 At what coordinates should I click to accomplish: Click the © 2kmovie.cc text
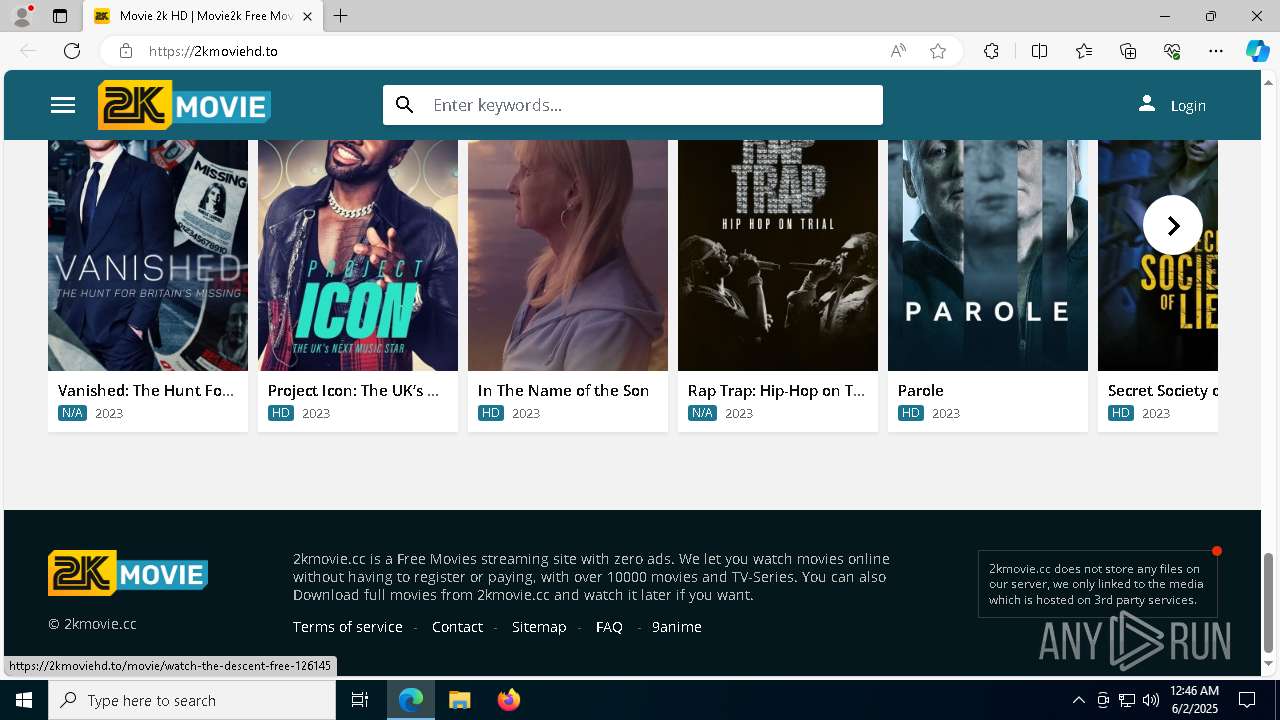[92, 624]
